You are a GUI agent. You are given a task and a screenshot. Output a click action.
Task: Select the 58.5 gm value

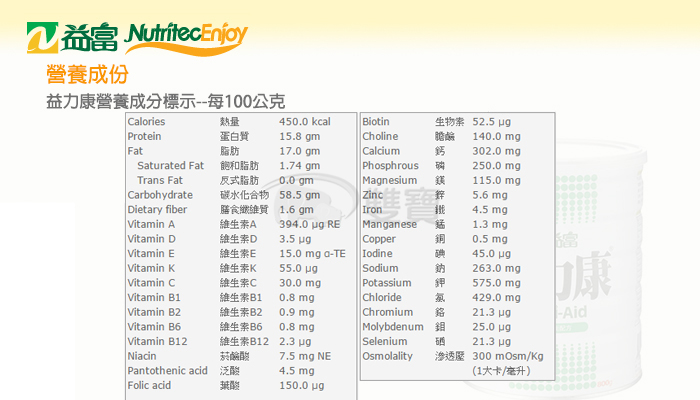click(x=300, y=195)
